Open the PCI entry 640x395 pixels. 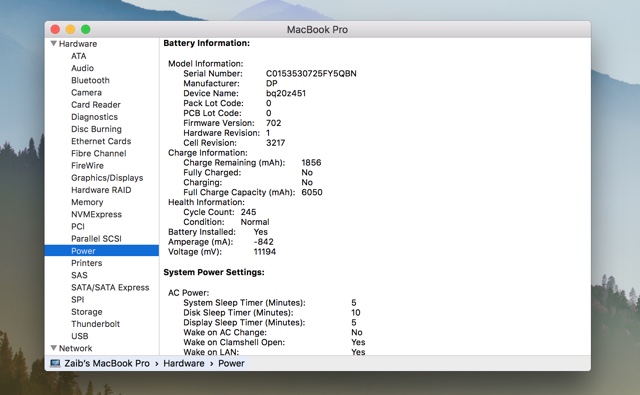(78, 226)
